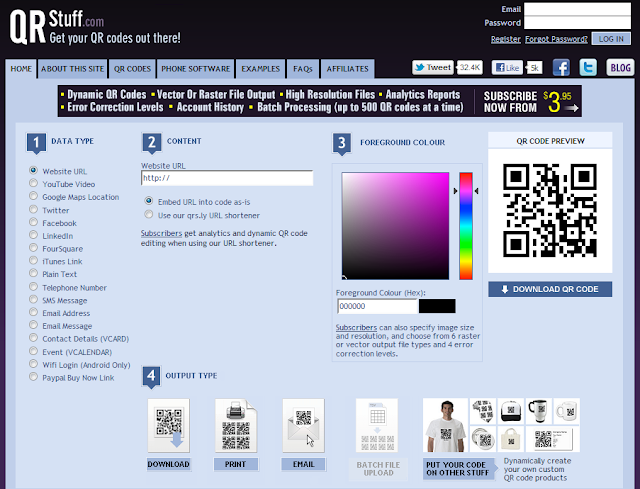Click the QRStuff.com logo
The image size is (640, 489).
click(95, 27)
